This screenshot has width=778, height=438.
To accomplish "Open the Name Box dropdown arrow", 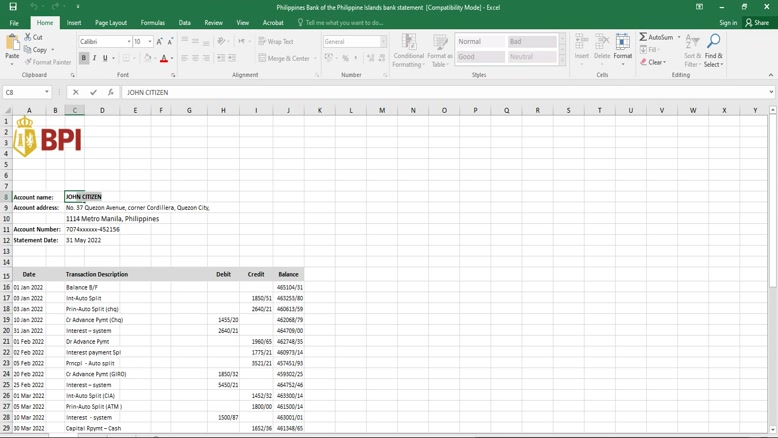I will [47, 92].
